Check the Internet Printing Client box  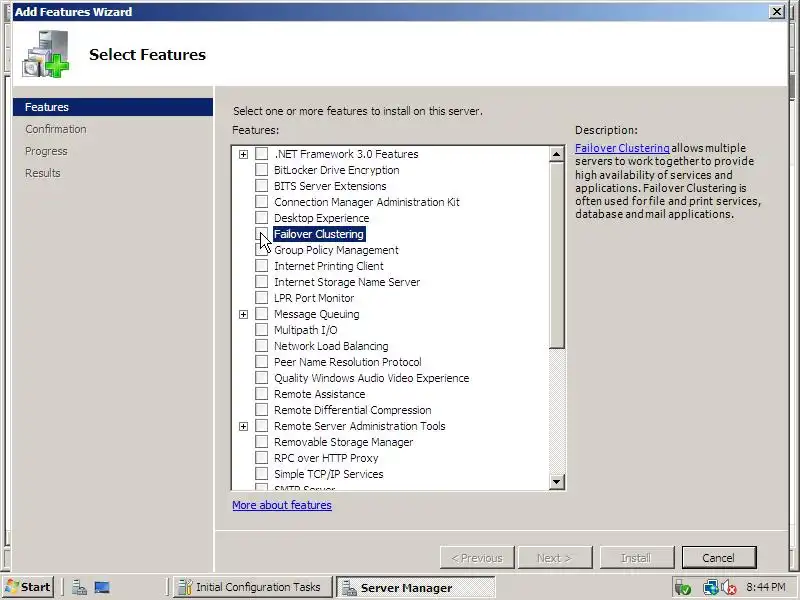pos(261,266)
